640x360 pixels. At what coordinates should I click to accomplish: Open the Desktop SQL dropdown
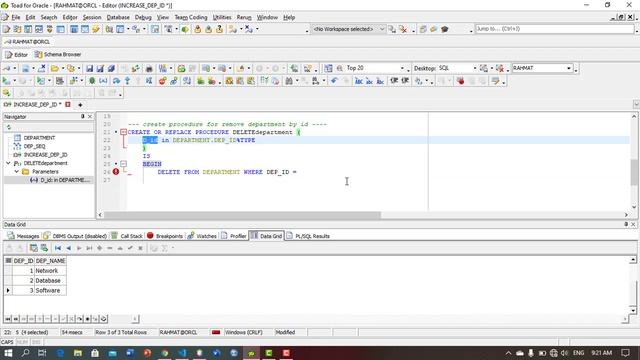(474, 68)
